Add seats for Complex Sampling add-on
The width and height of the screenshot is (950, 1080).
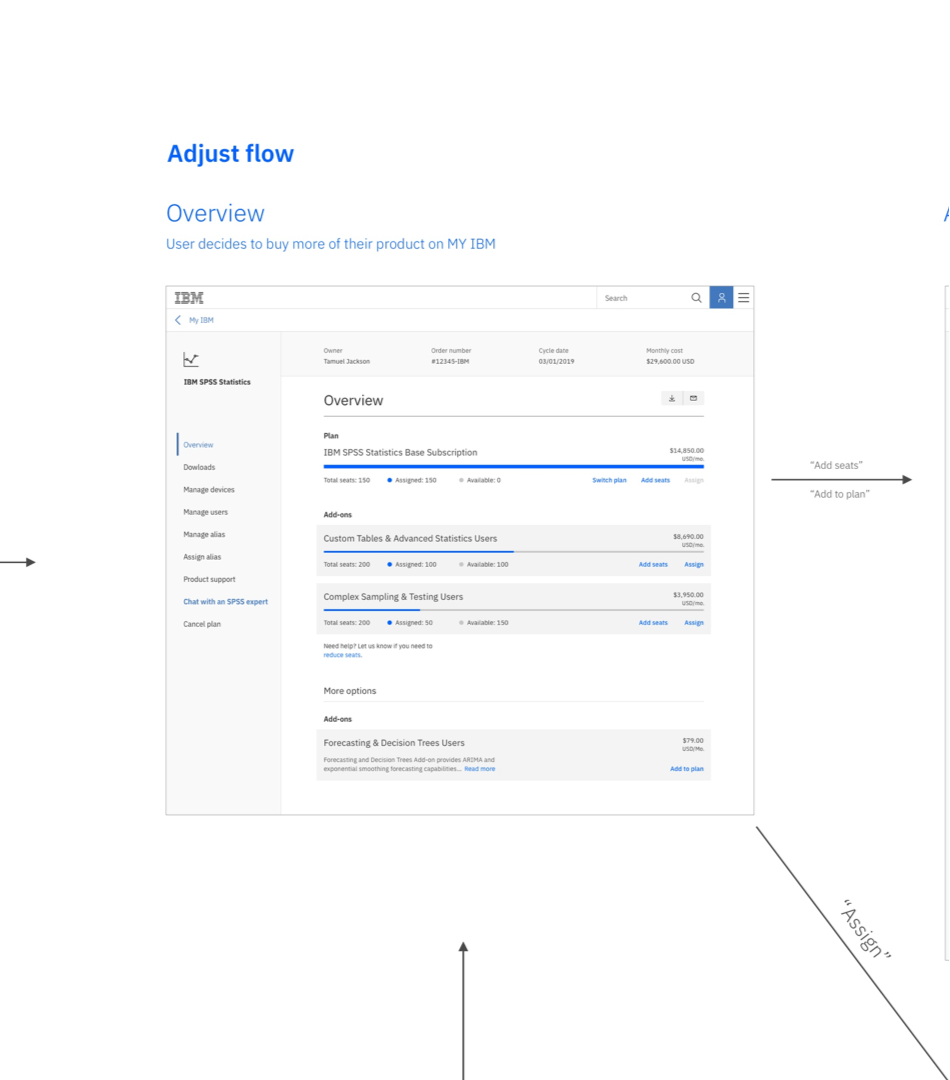tap(653, 623)
